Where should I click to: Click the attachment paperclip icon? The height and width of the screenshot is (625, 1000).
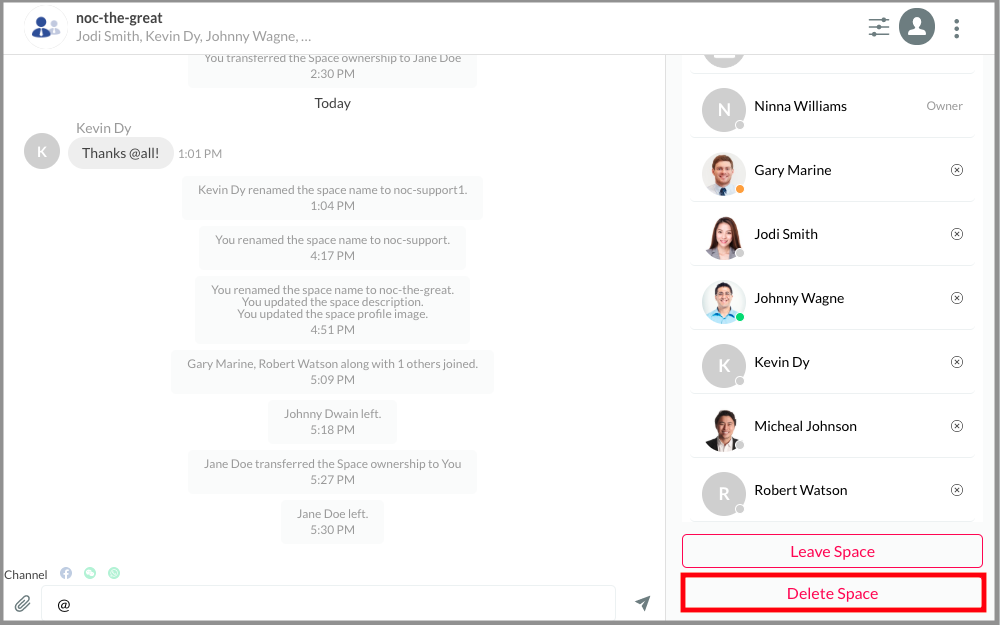pos(22,603)
